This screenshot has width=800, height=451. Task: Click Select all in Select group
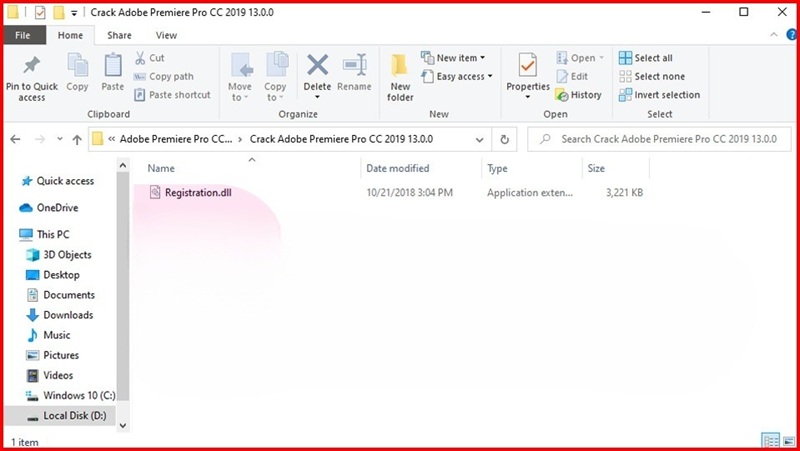[652, 58]
